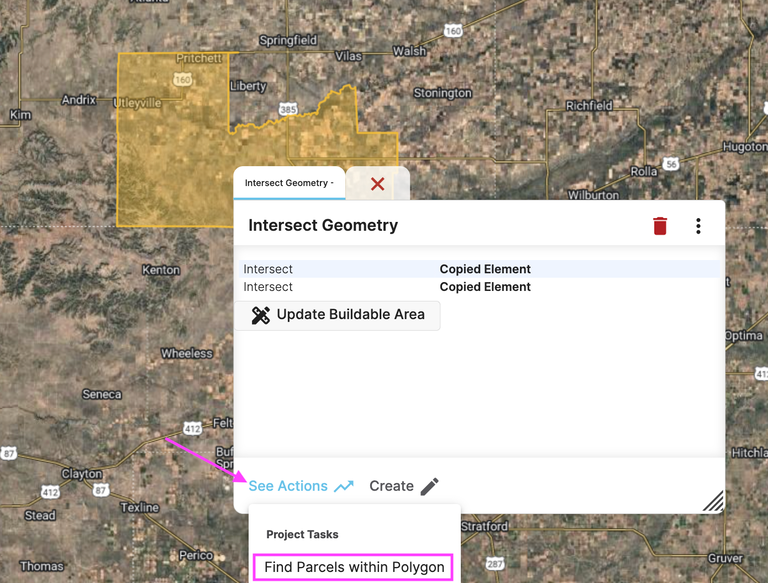Click the highway 385 shield on the map
768x583 pixels.
click(288, 108)
